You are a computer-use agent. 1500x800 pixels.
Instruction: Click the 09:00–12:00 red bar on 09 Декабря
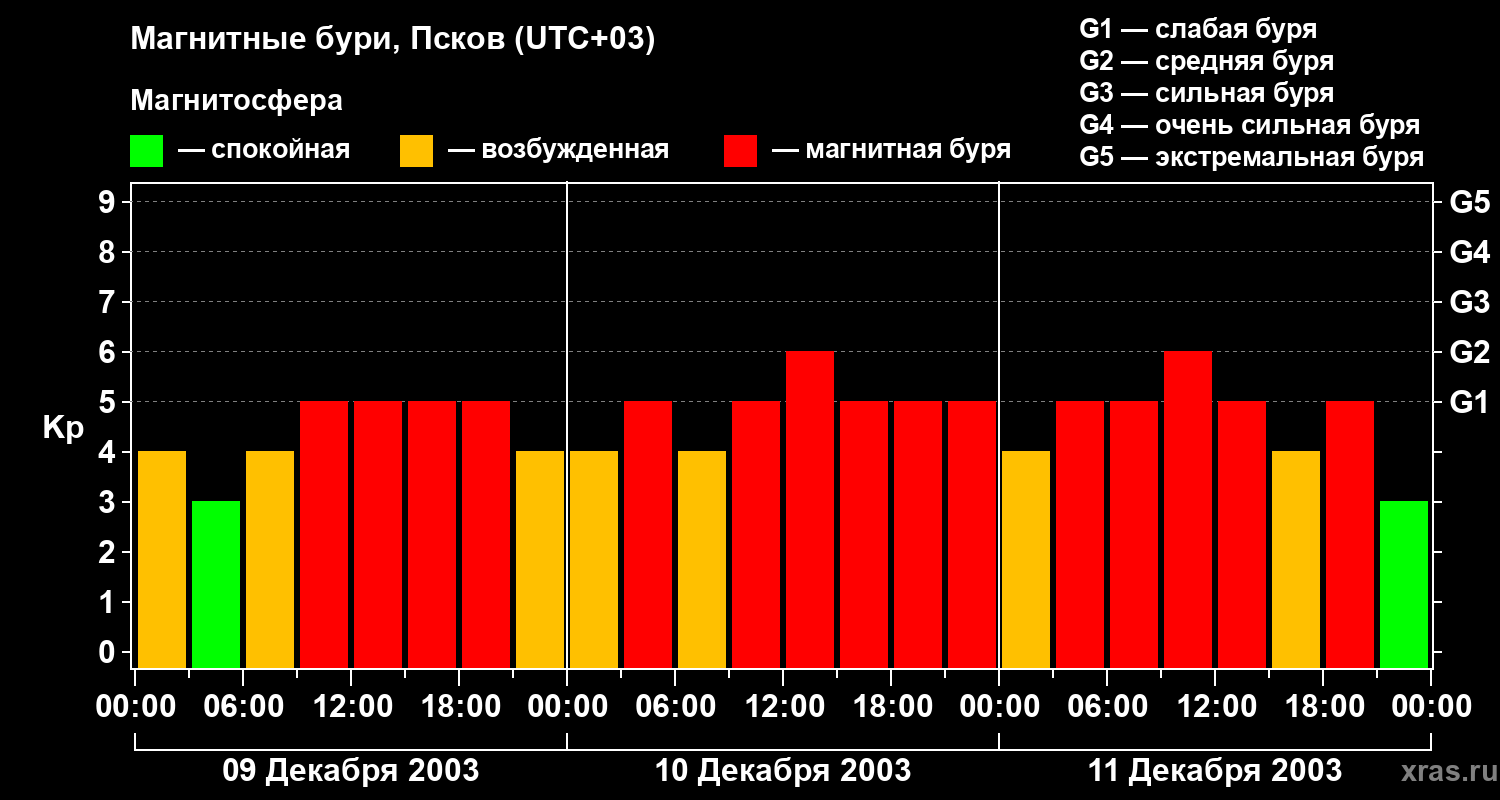324,534
